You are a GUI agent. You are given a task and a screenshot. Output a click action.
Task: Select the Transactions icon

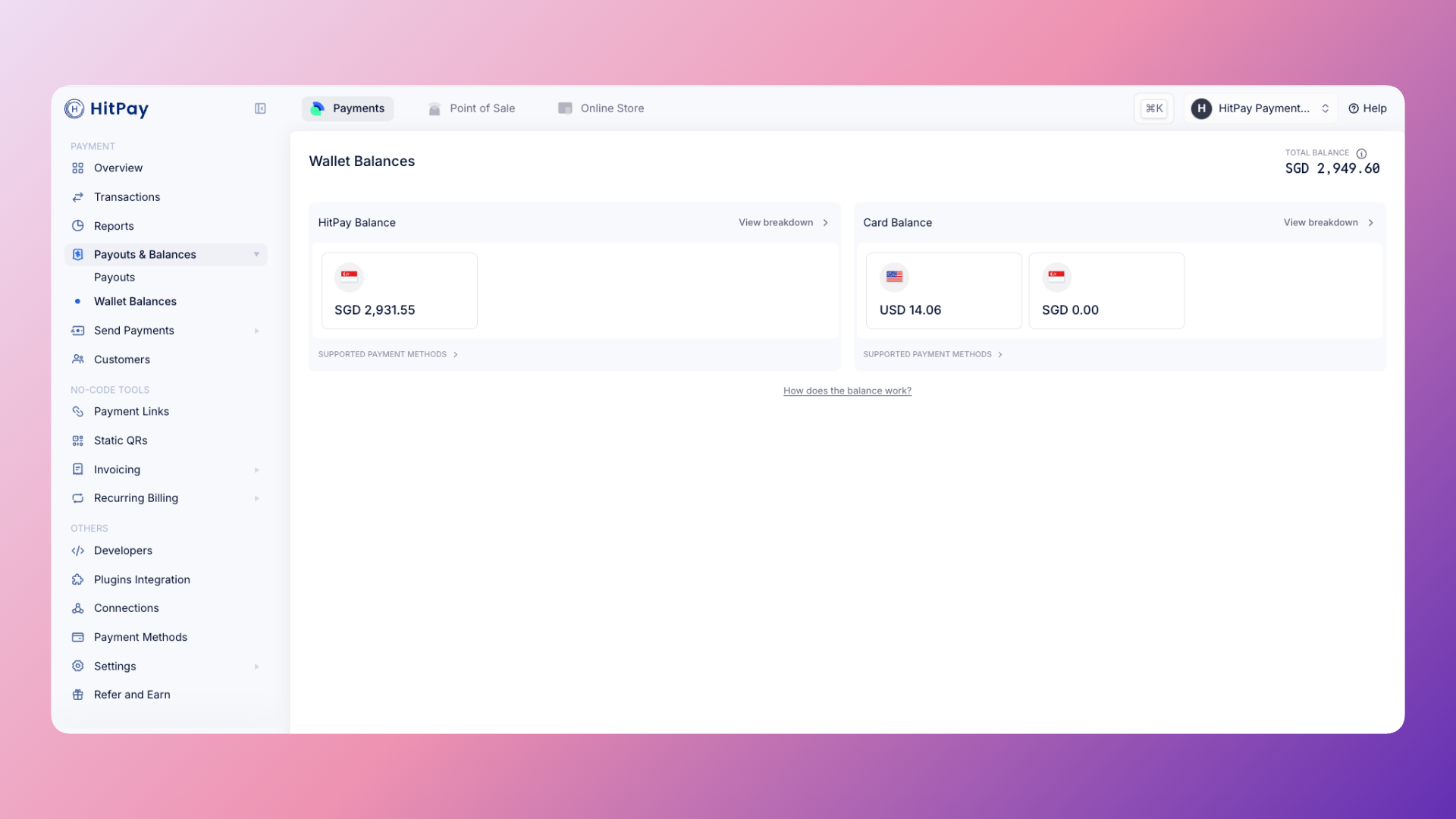79,196
